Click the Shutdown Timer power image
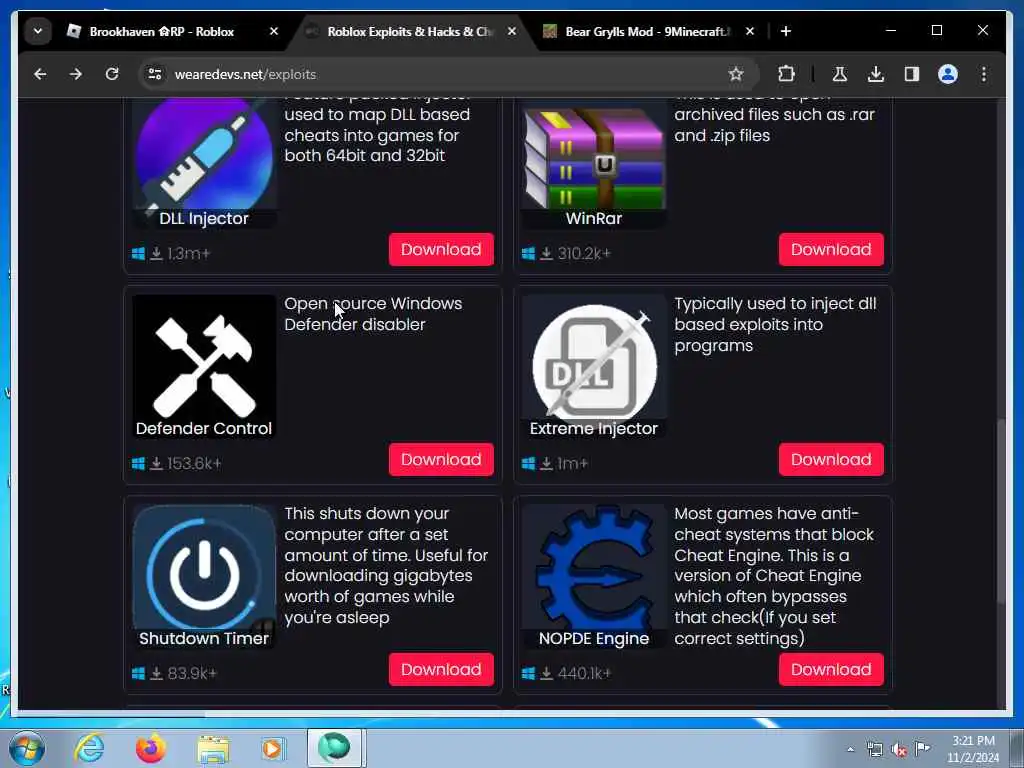The height and width of the screenshot is (768, 1024). pos(204,575)
